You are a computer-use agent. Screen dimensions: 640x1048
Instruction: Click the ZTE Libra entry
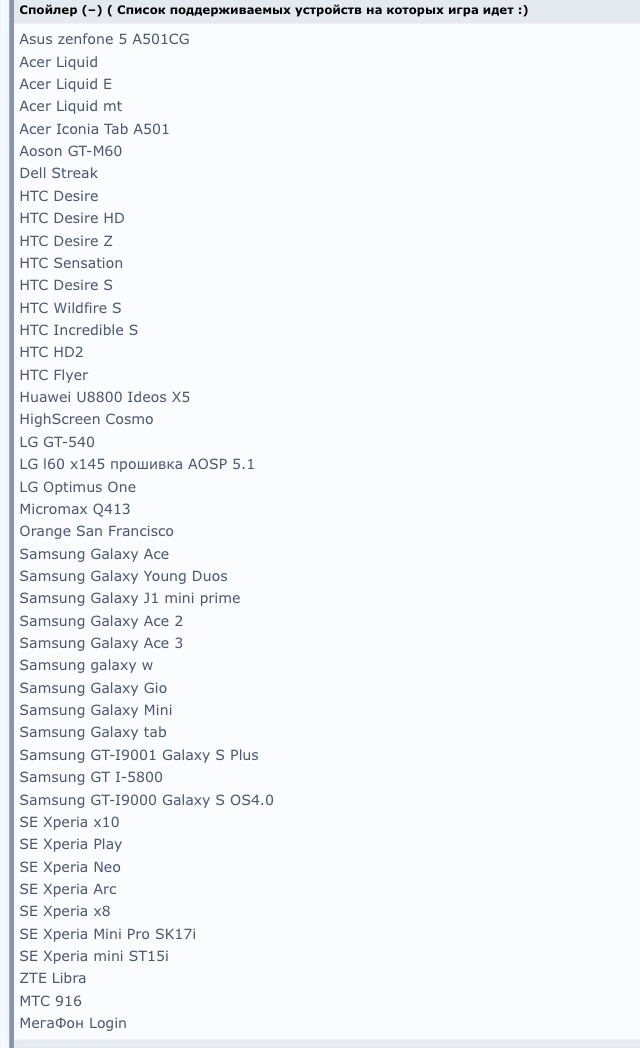(x=53, y=978)
